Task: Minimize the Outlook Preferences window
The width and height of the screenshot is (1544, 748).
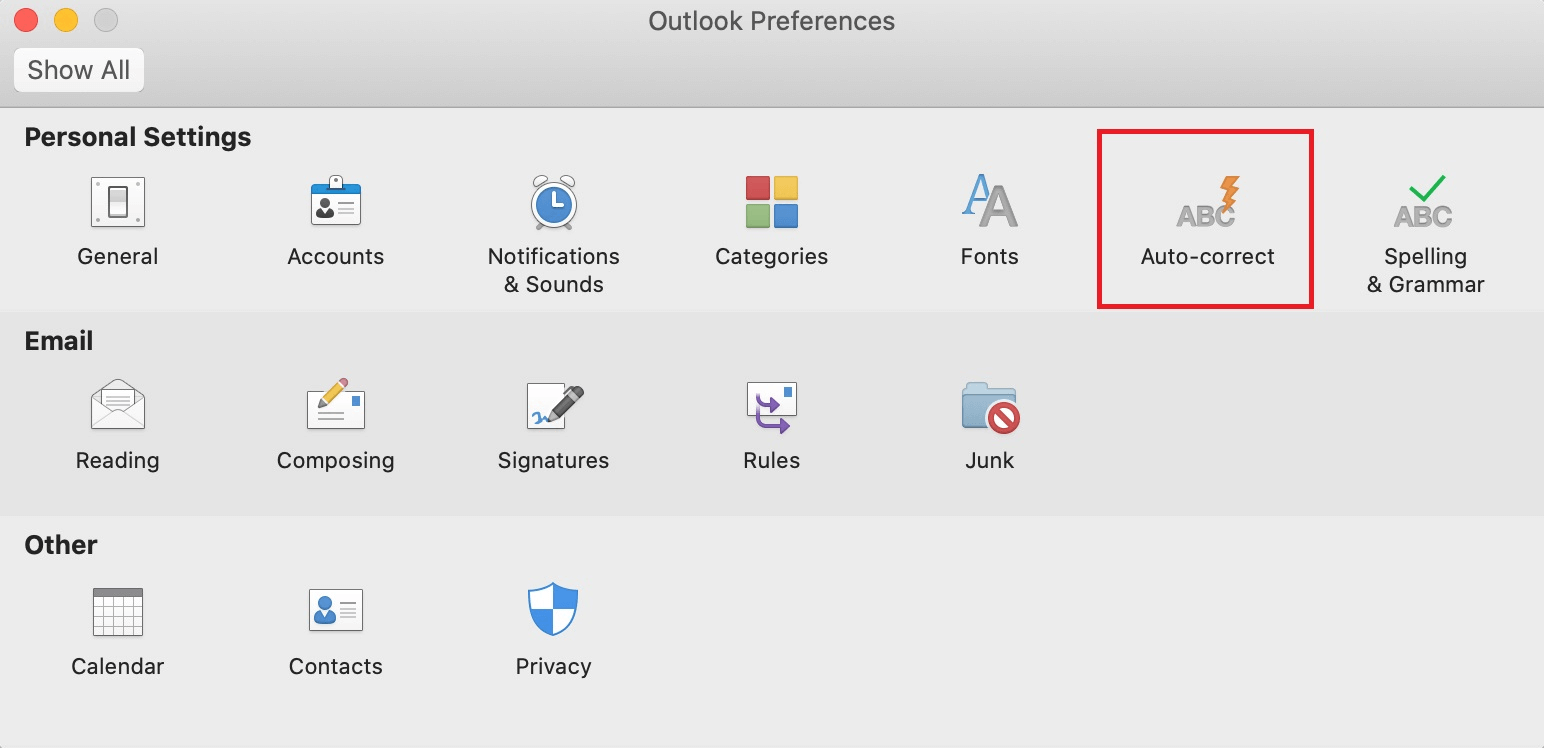Action: (x=65, y=20)
